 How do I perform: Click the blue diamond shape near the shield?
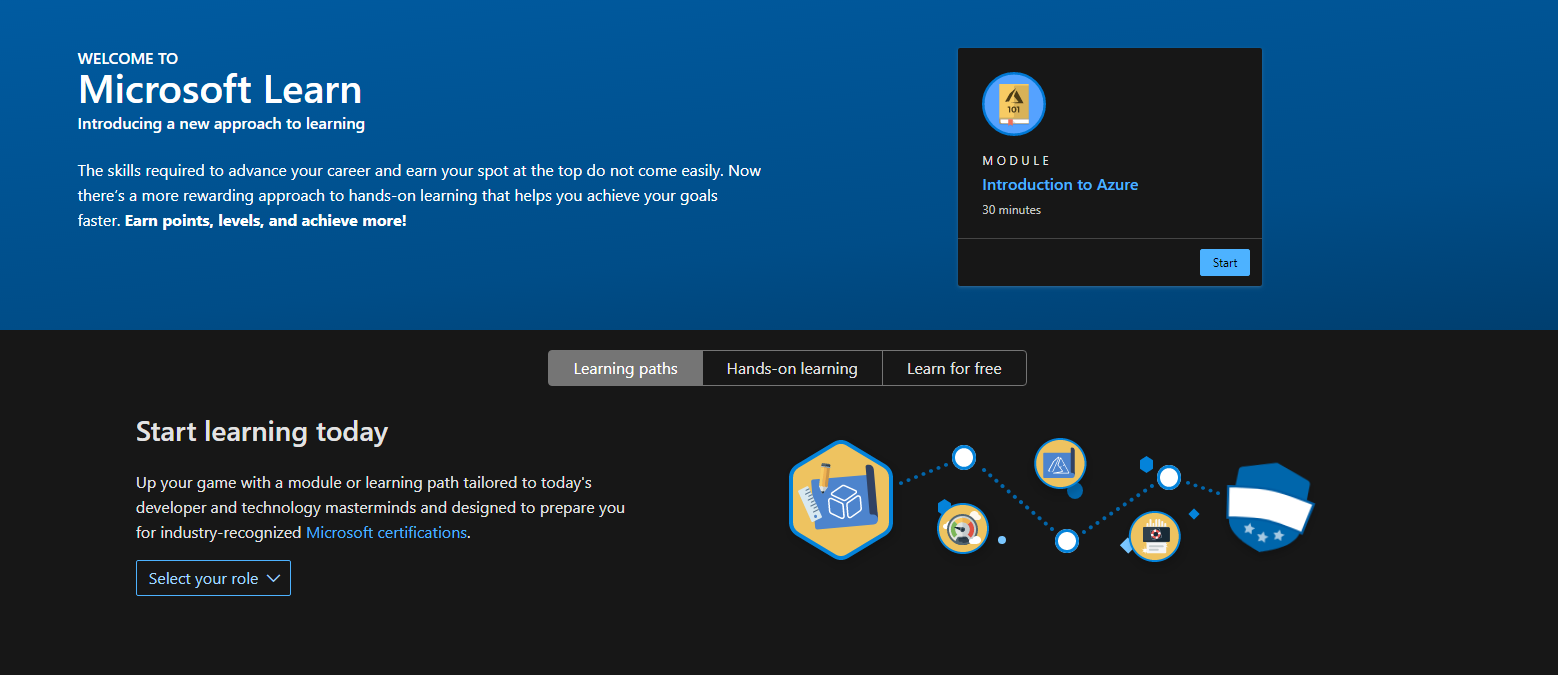point(1194,514)
